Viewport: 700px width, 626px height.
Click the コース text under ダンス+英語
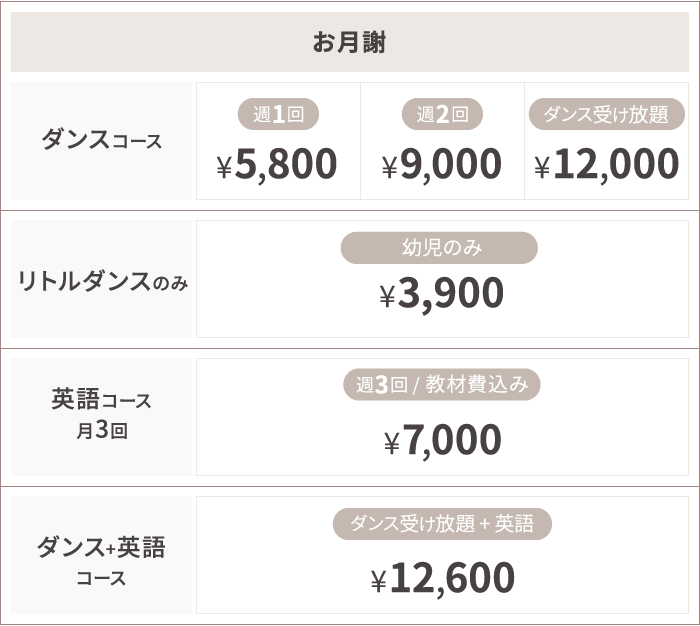[x=101, y=578]
